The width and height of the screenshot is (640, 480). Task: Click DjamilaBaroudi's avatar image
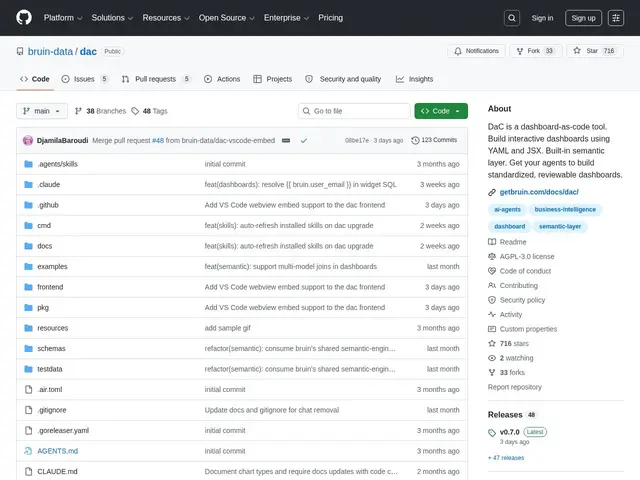28,140
